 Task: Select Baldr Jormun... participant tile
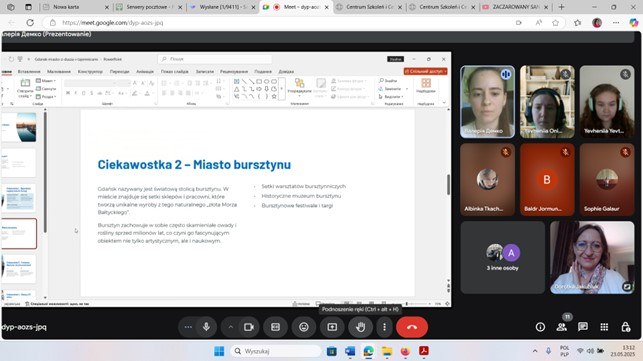point(547,180)
